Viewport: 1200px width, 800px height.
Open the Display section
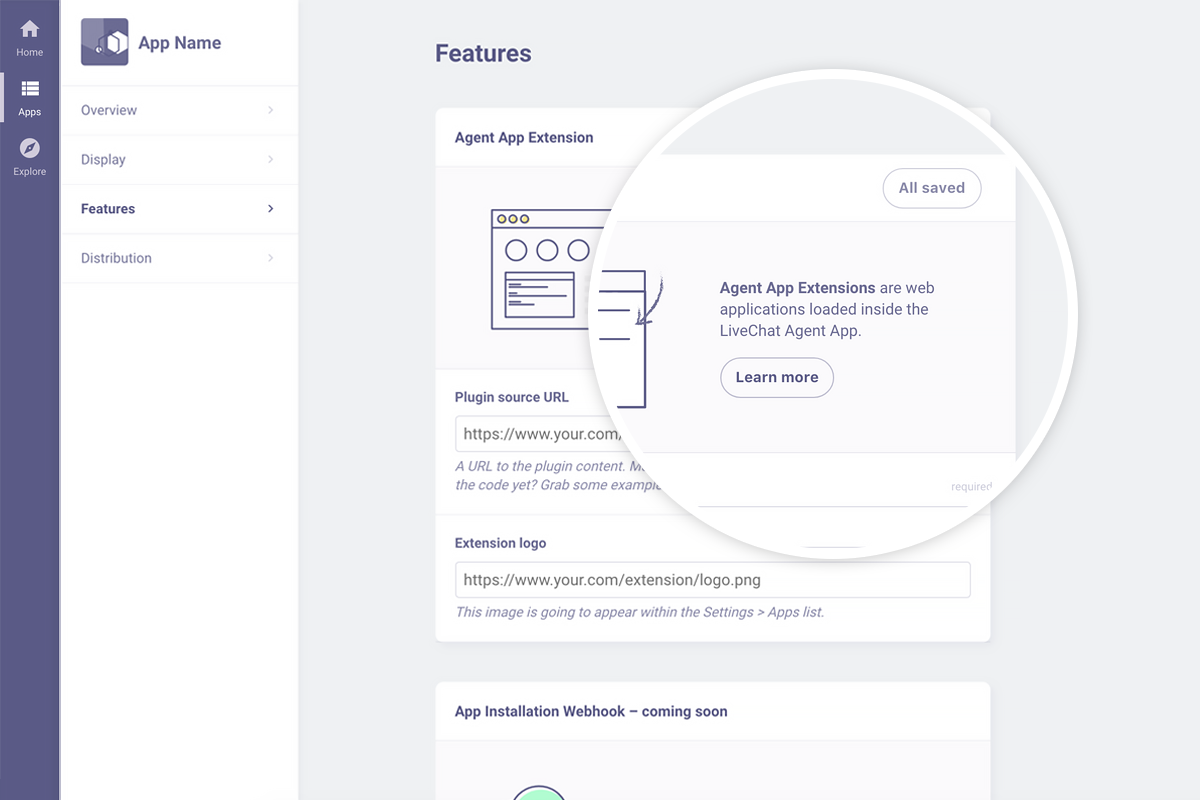[x=179, y=159]
